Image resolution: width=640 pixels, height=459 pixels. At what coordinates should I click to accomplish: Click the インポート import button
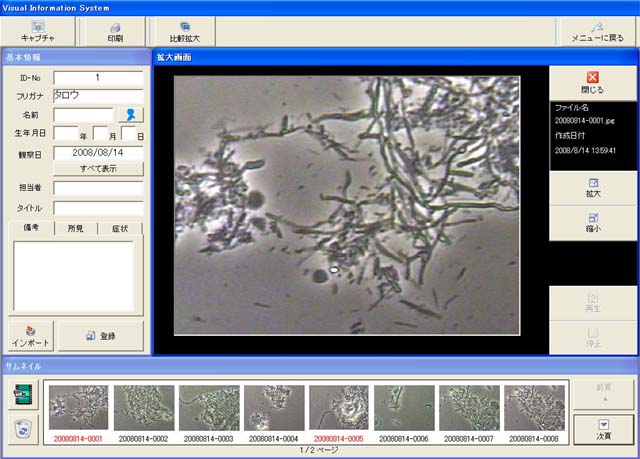click(36, 335)
